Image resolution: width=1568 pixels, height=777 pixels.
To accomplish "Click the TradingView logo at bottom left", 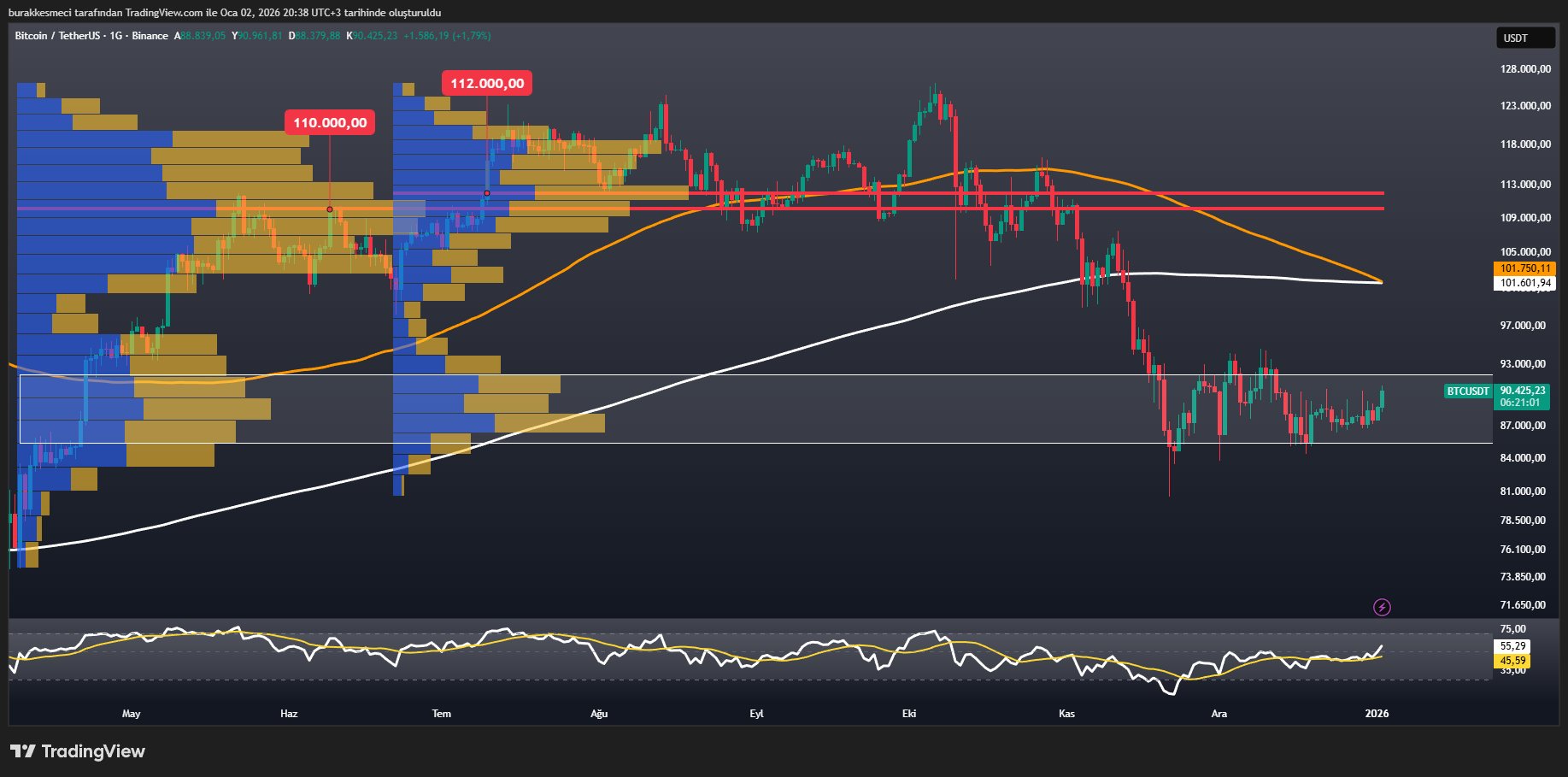I will coord(78,751).
